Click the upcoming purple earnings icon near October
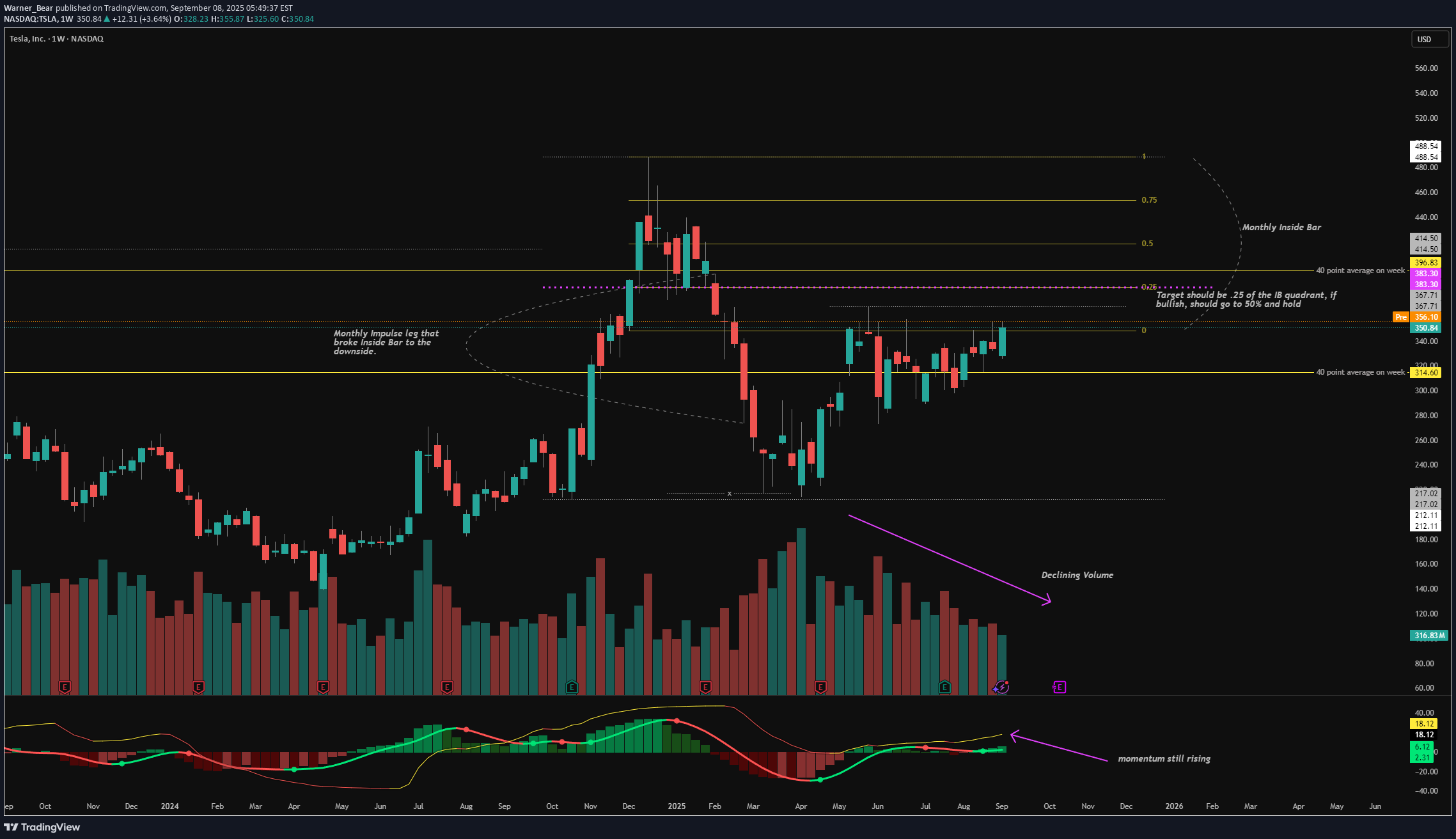Viewport: 1456px width, 839px height. tap(1060, 687)
